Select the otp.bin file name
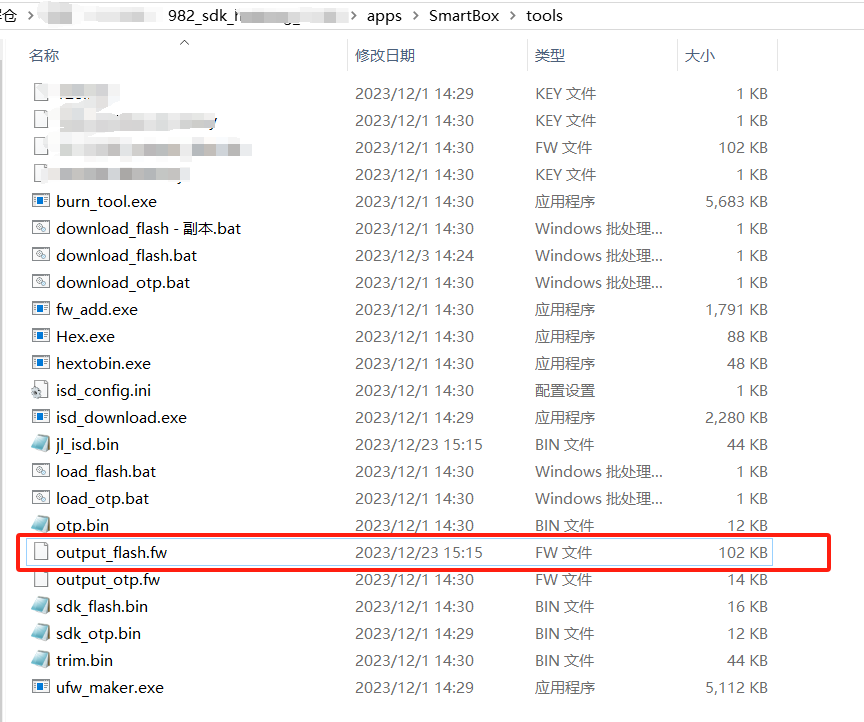Screen dimensions: 864x722 (x=83, y=525)
